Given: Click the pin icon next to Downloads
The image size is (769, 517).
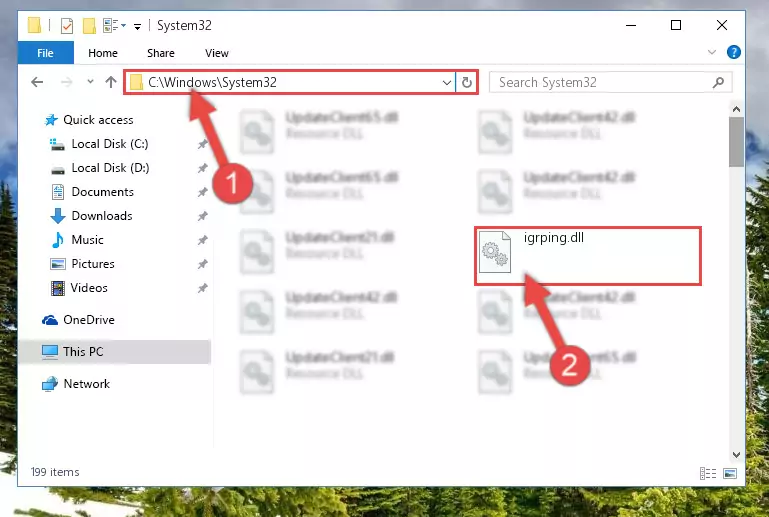Looking at the screenshot, I should point(203,216).
